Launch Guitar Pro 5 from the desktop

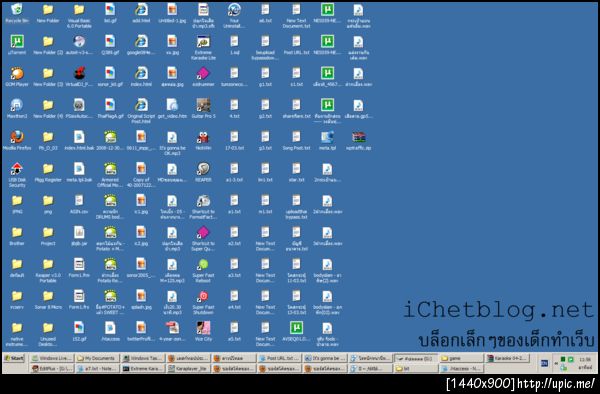pos(203,108)
